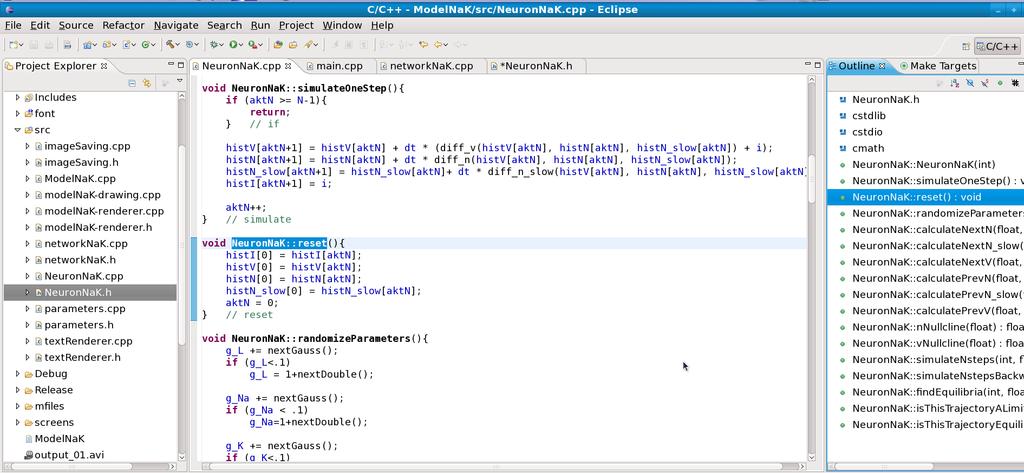Click the Search flashlight toolbar icon
1024x473 pixels.
point(309,44)
